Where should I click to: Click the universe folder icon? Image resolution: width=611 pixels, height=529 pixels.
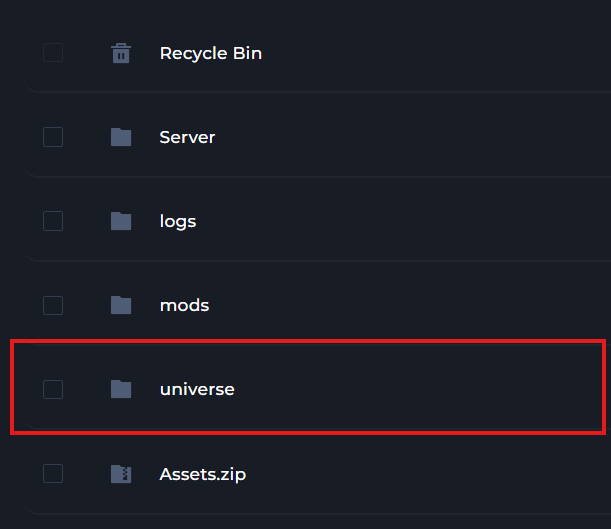click(x=121, y=389)
